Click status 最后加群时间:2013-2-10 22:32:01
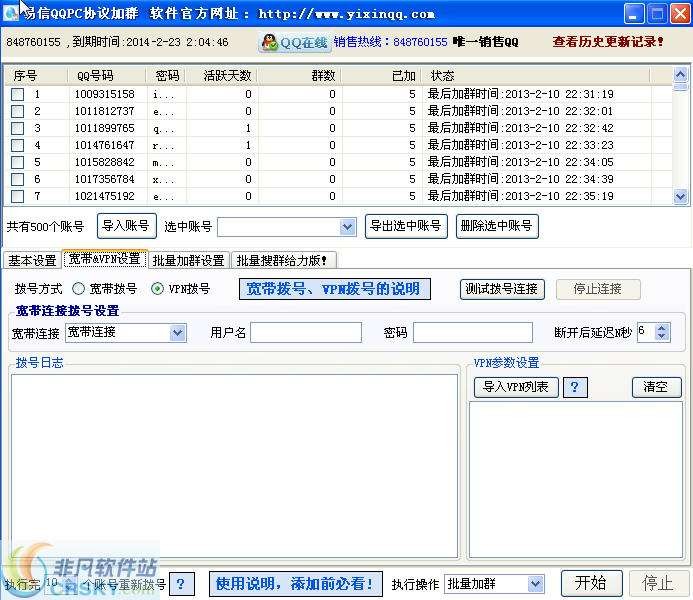The image size is (693, 600). pos(520,111)
